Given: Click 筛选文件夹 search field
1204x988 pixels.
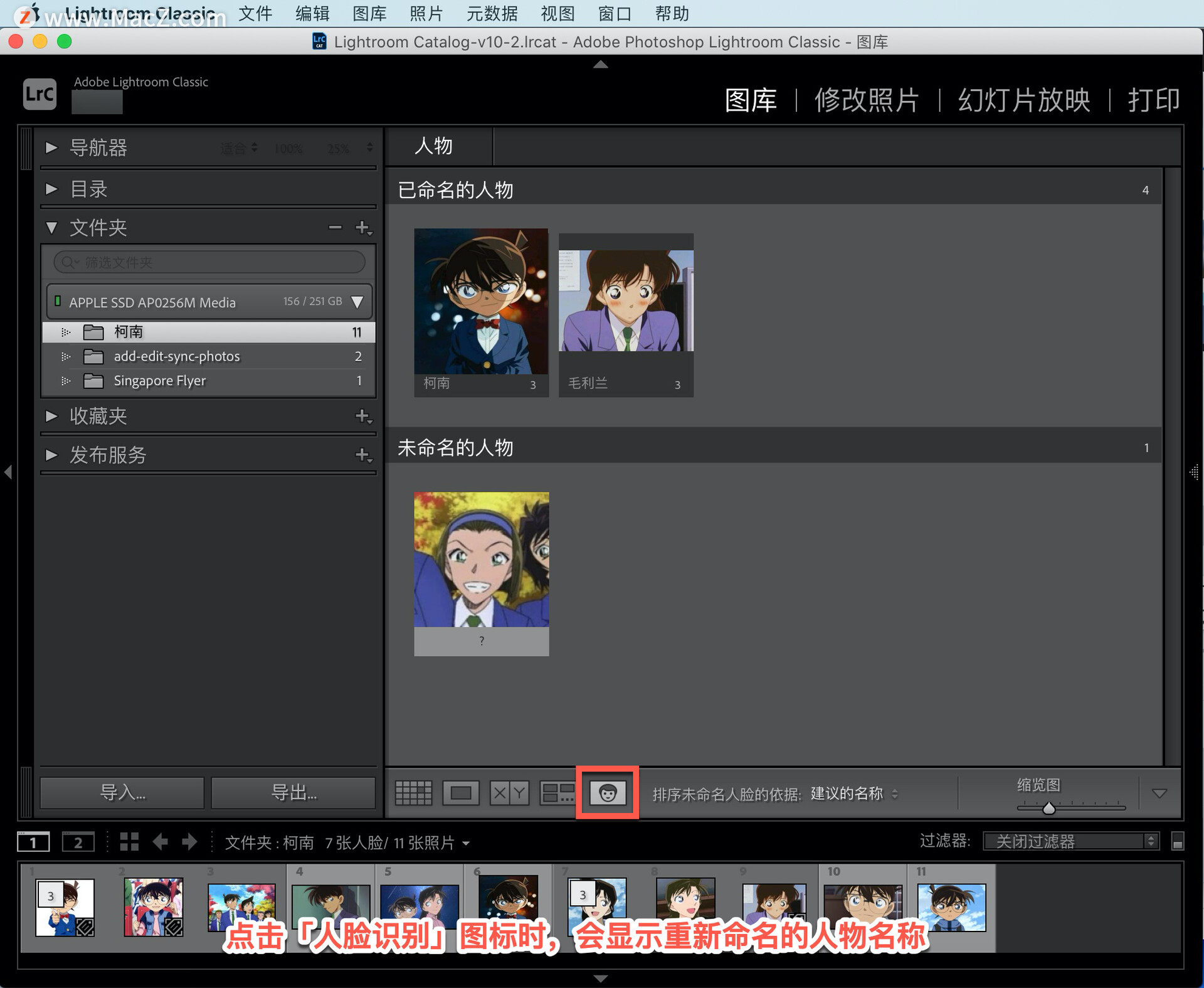Looking at the screenshot, I should pos(209,262).
